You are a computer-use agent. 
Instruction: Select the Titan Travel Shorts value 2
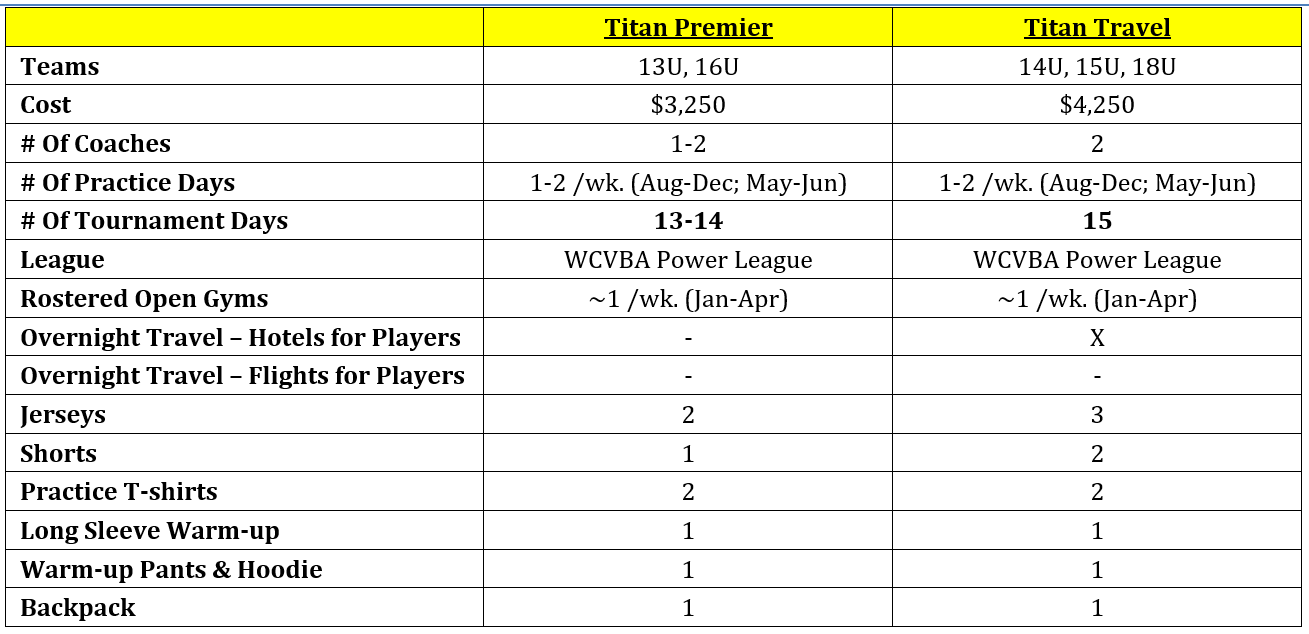(1097, 453)
